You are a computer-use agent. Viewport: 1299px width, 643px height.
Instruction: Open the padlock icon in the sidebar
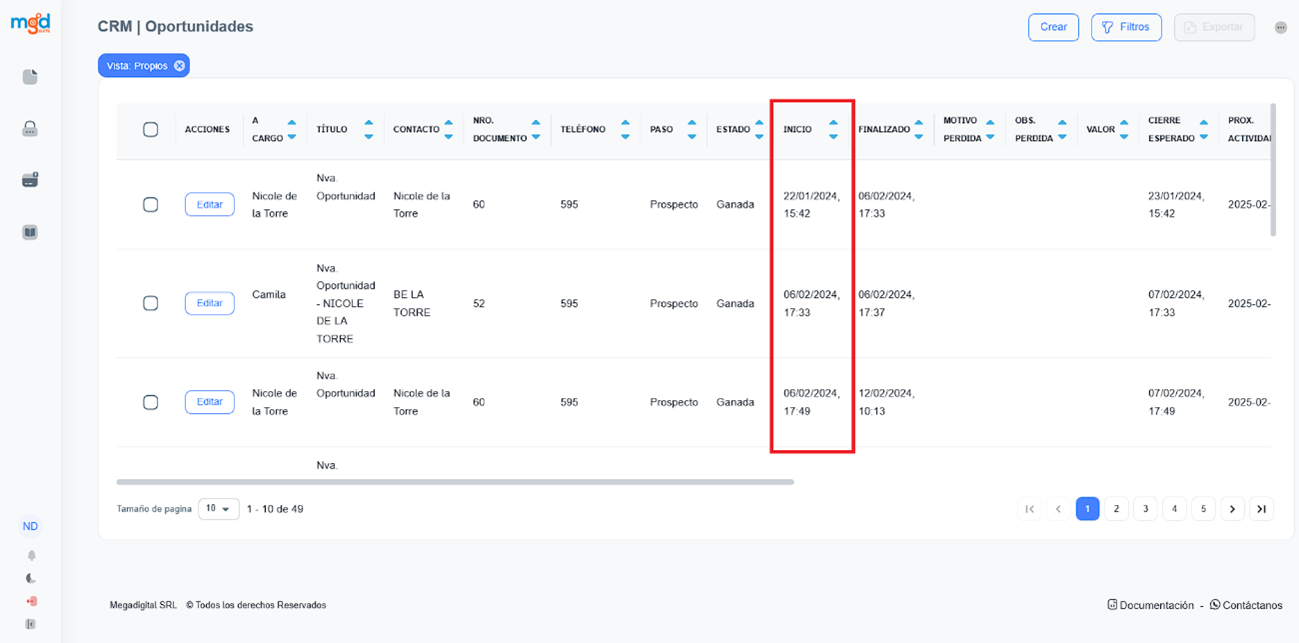[x=30, y=129]
